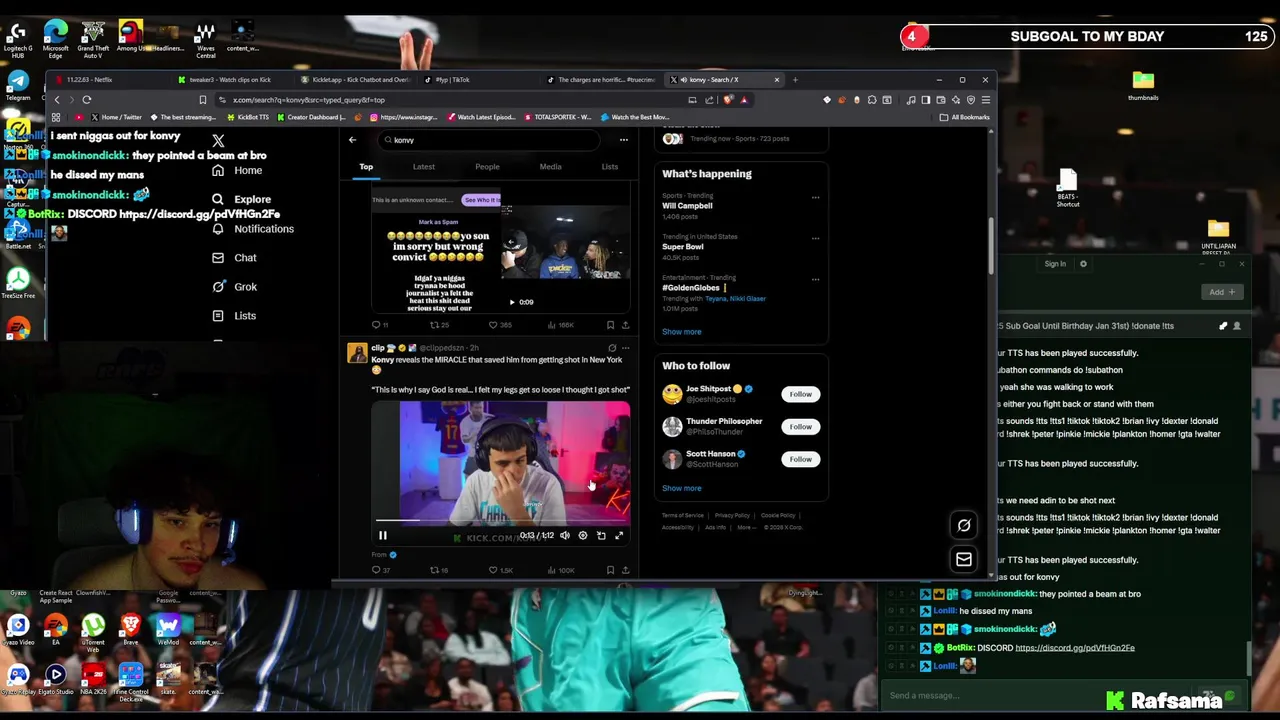Viewport: 1280px width, 720px height.
Task: Open the All Bookmarks folder
Action: pos(966,117)
